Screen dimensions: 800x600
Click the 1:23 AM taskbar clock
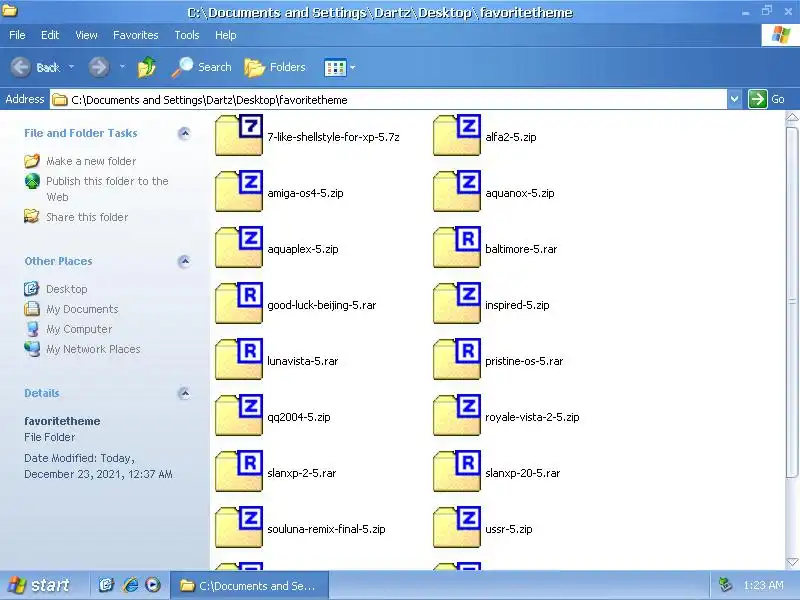point(763,585)
